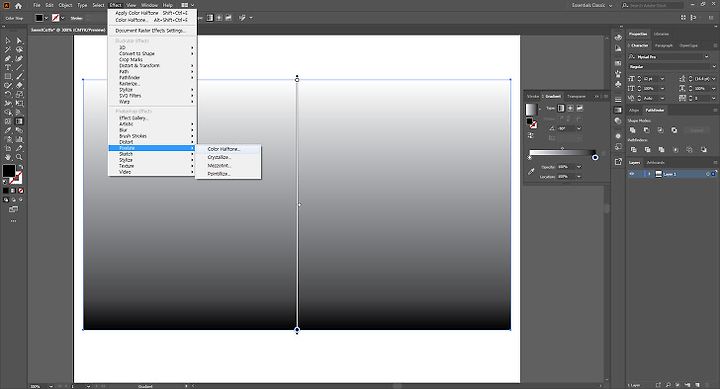Click the Search Adobe Stock field
The width and height of the screenshot is (720, 389).
coord(652,6)
